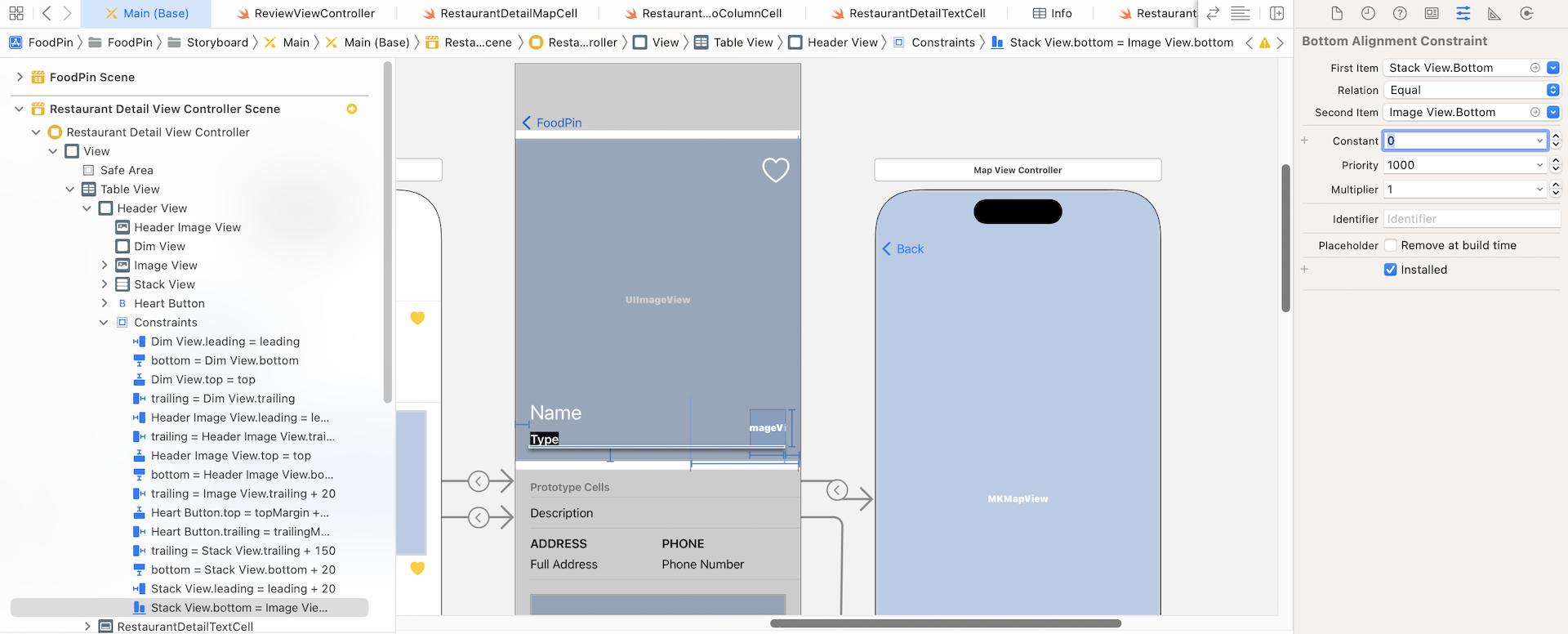Switch to the ReviewViewController tab
Image resolution: width=1568 pixels, height=634 pixels.
[x=314, y=13]
